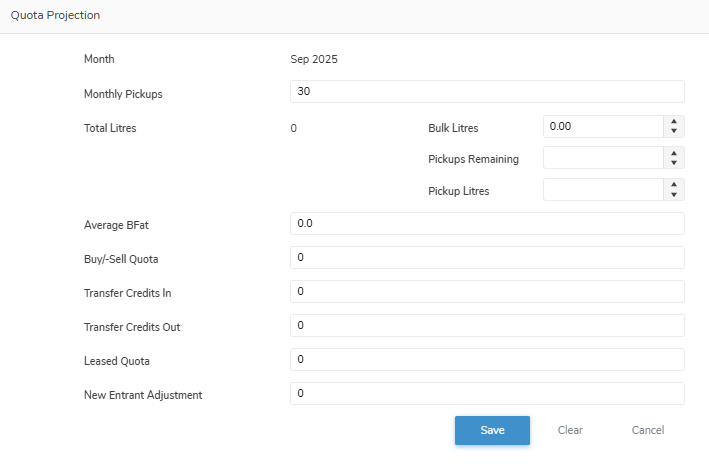709x464 pixels.
Task: Raise Pickup Litres with the up arrow
Action: [x=674, y=186]
